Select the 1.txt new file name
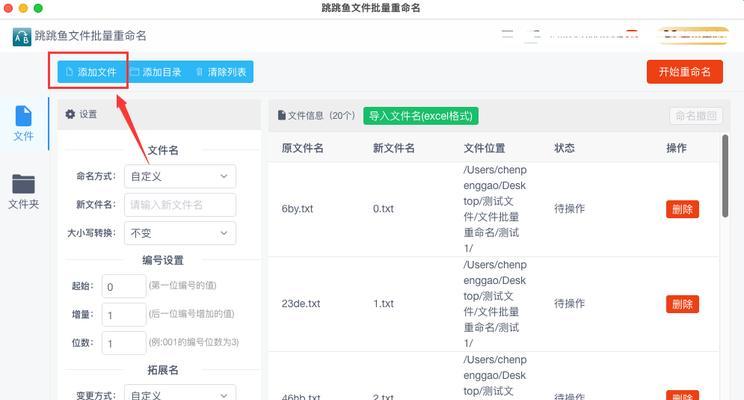744x400 pixels. coord(383,304)
